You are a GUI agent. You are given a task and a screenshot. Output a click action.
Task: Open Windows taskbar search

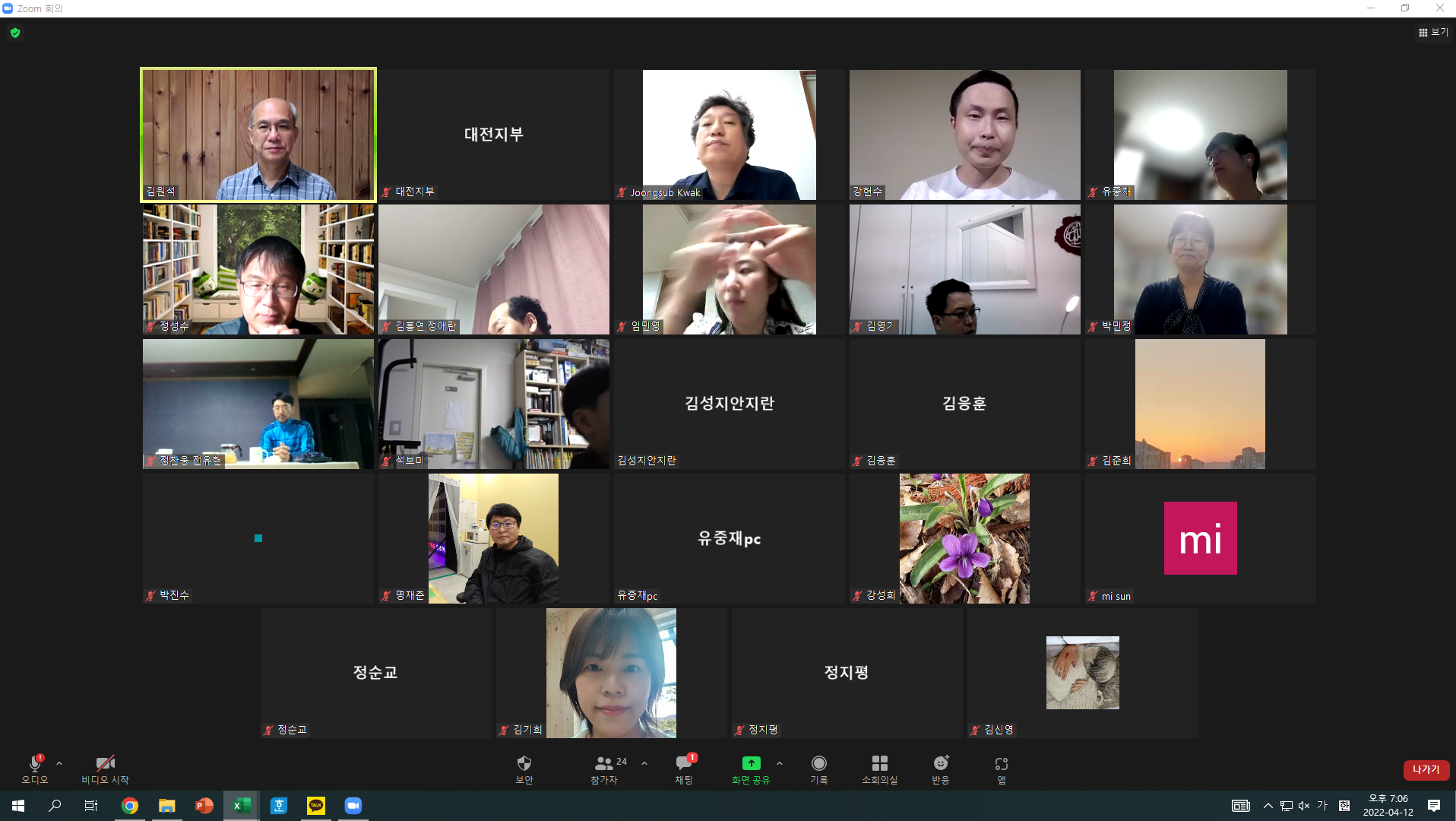[55, 806]
